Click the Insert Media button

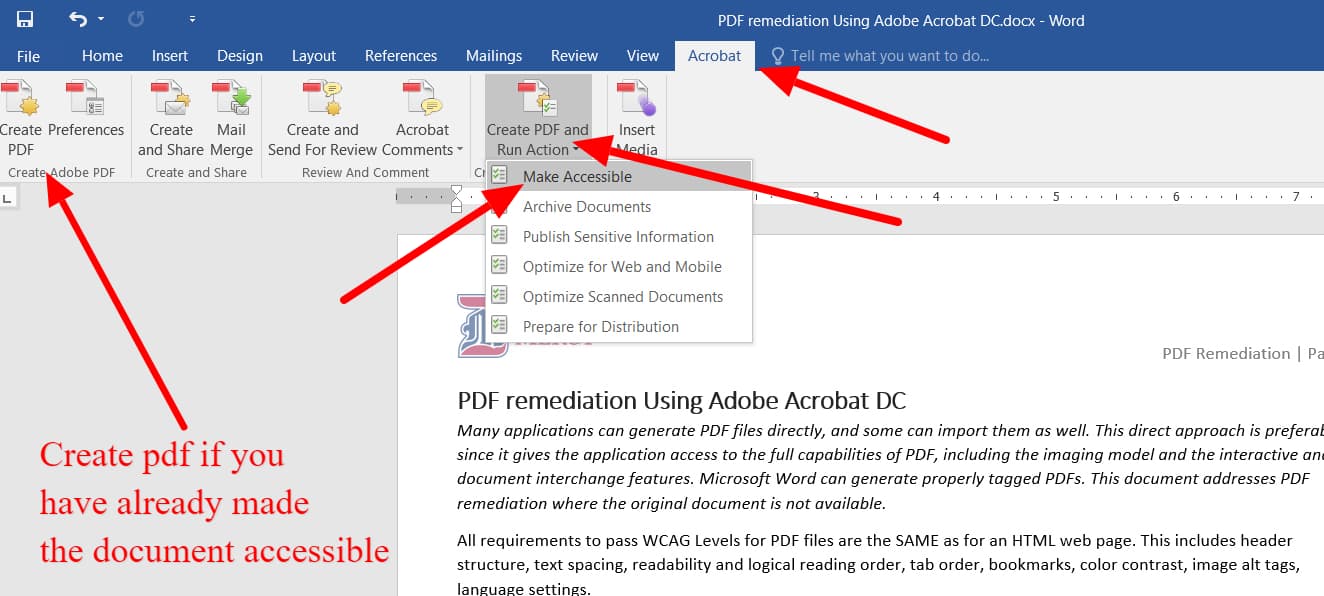click(x=637, y=118)
